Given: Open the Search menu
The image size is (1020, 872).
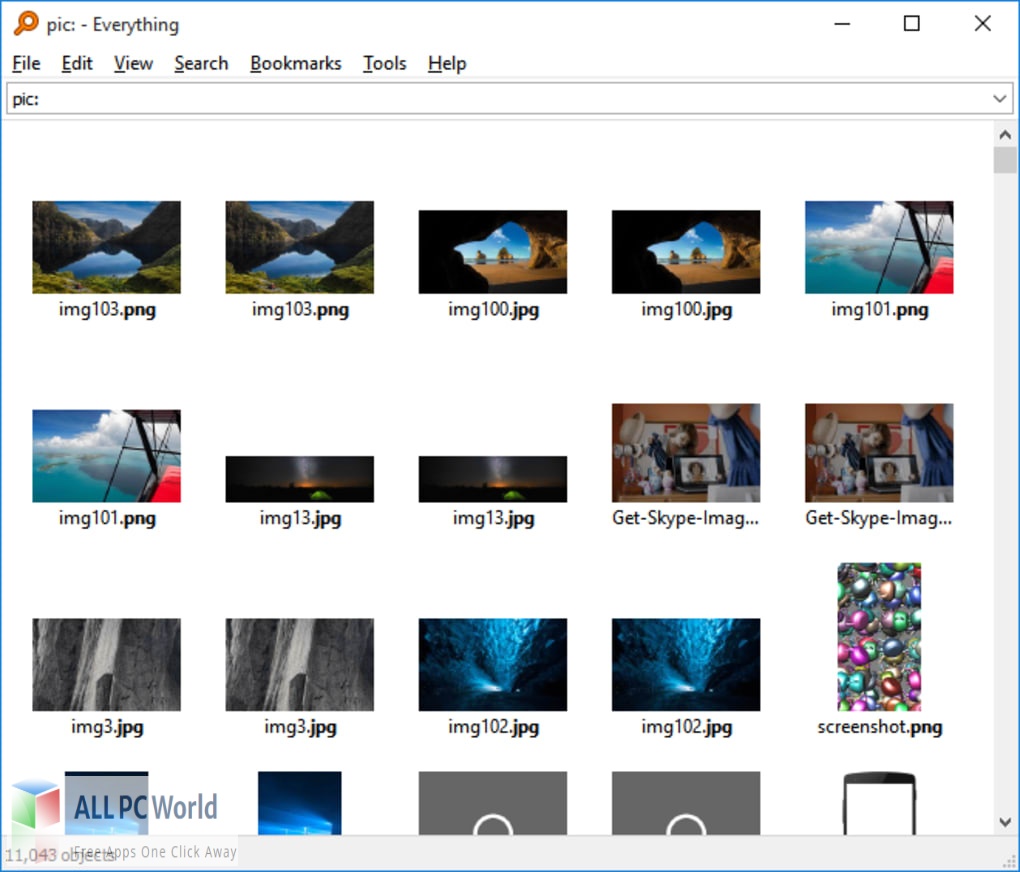Looking at the screenshot, I should coord(201,63).
